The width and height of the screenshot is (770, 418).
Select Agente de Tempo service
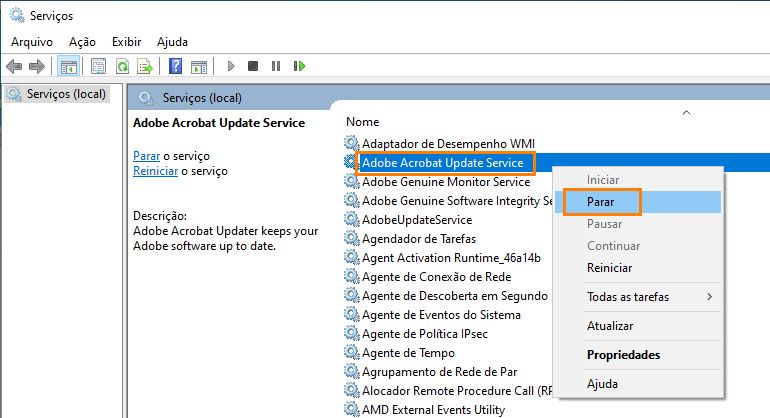(408, 353)
